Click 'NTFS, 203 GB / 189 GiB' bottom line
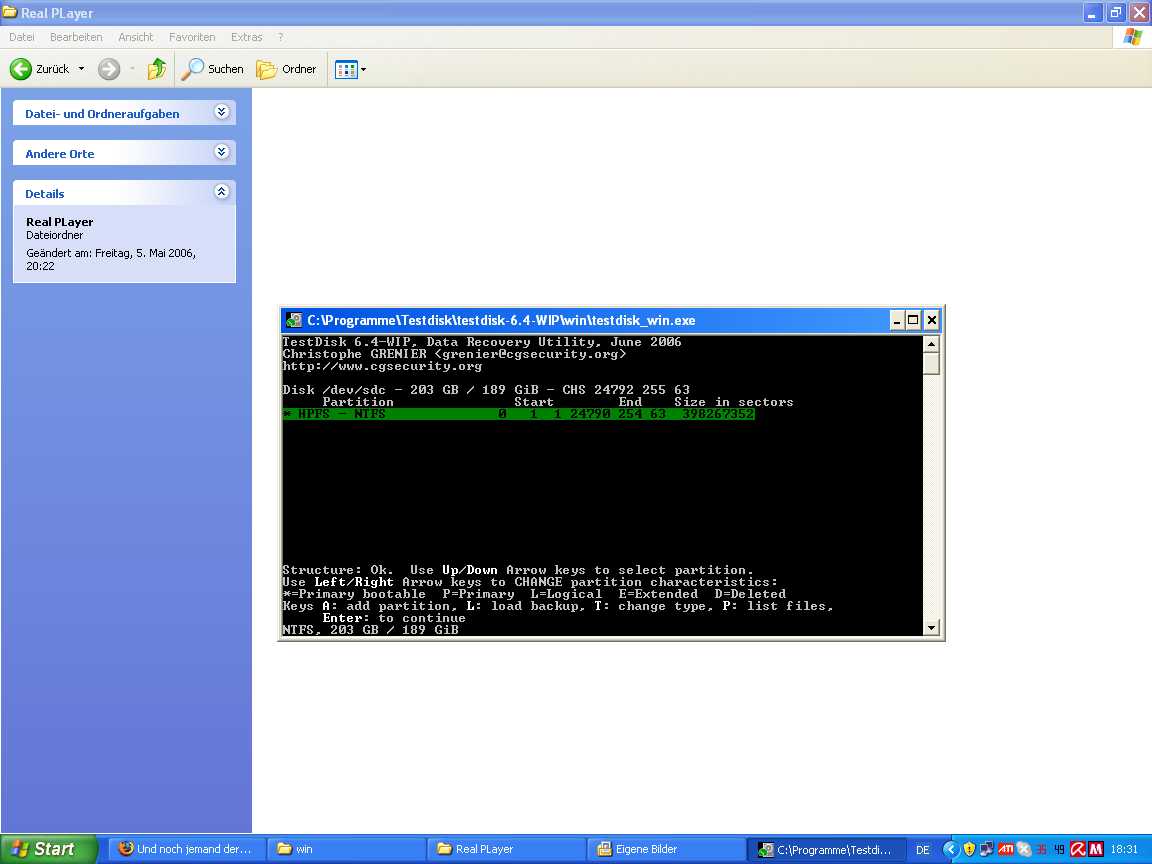This screenshot has width=1152, height=864. pyautogui.click(x=370, y=630)
